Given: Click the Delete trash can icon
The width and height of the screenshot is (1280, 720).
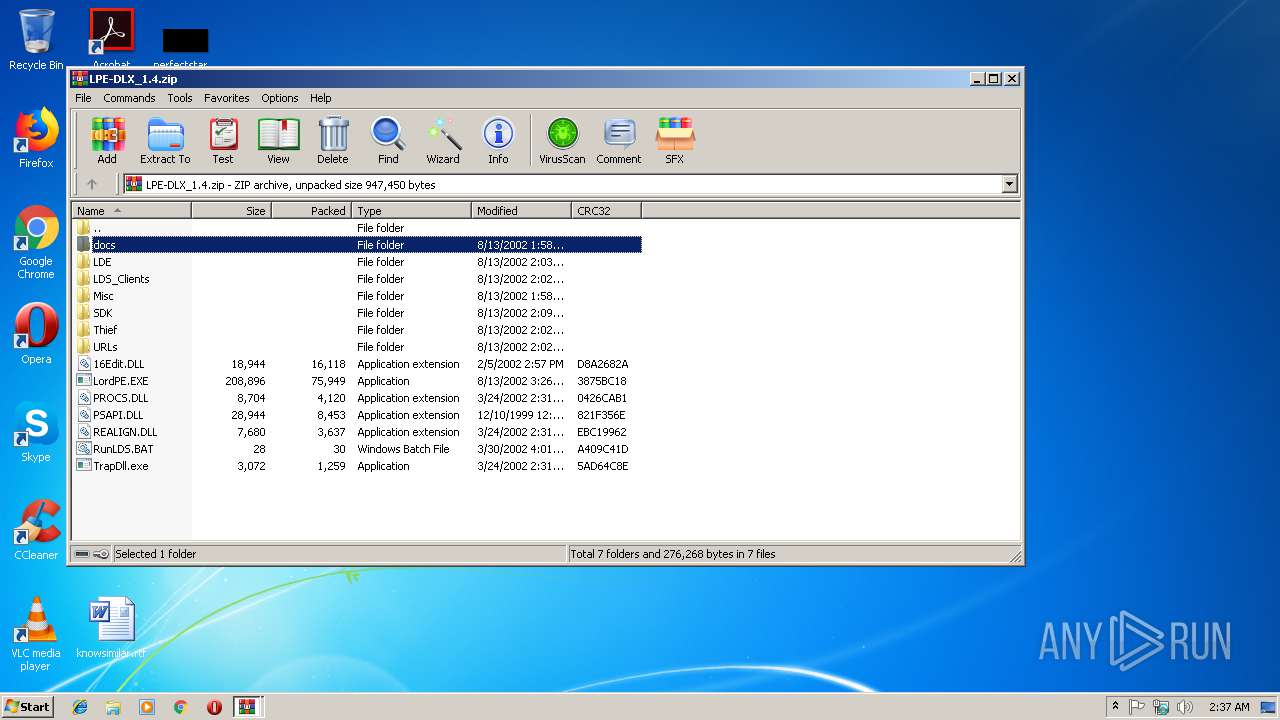Looking at the screenshot, I should tap(333, 141).
